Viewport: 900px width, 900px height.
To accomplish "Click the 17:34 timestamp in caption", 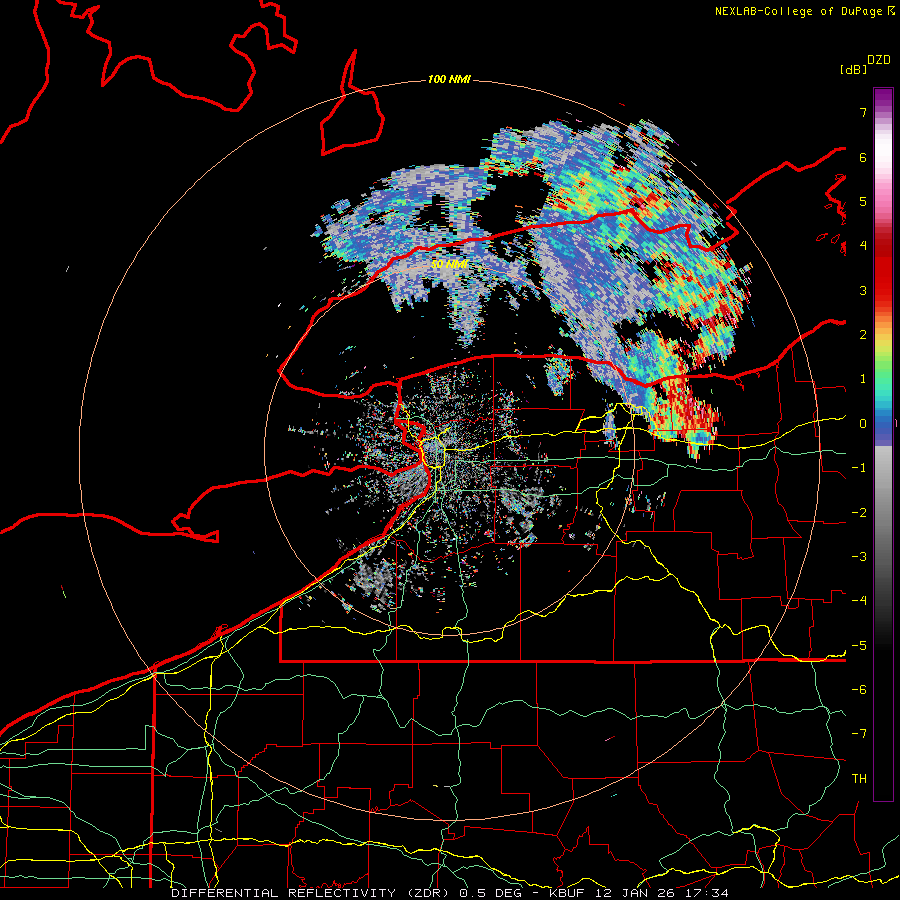I will coord(708,893).
